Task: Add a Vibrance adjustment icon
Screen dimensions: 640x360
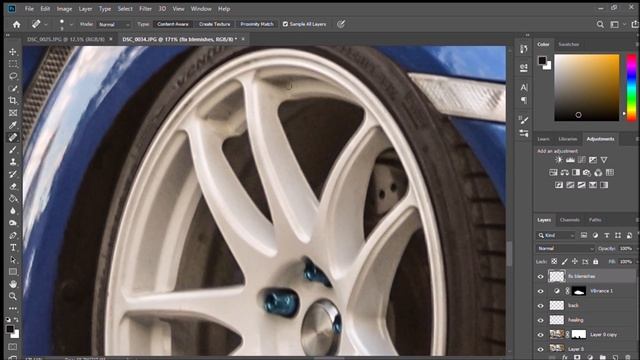Action: point(604,160)
